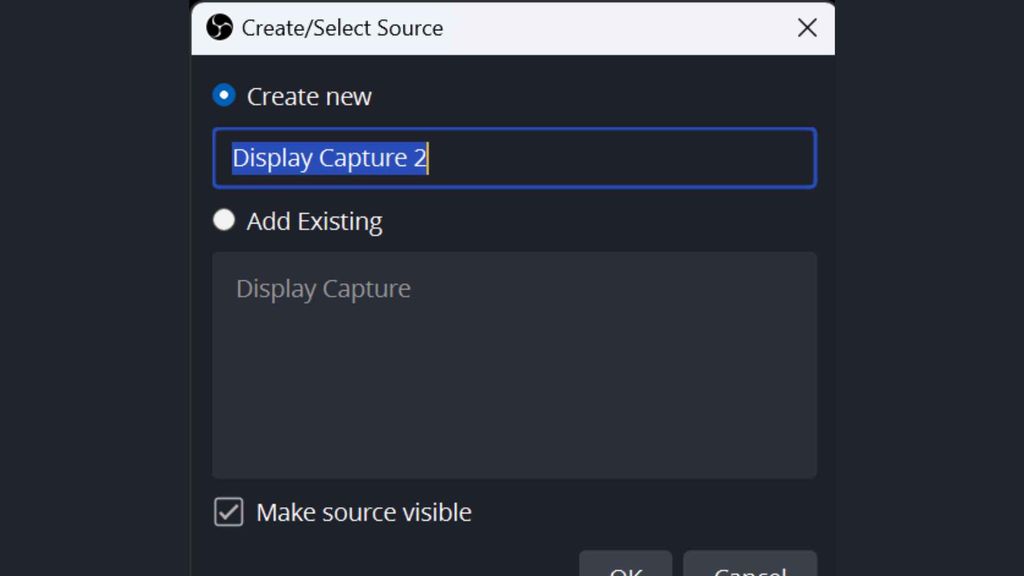The height and width of the screenshot is (576, 1024).
Task: Click the highlighted "Display Capture 2" text
Action: tap(329, 158)
